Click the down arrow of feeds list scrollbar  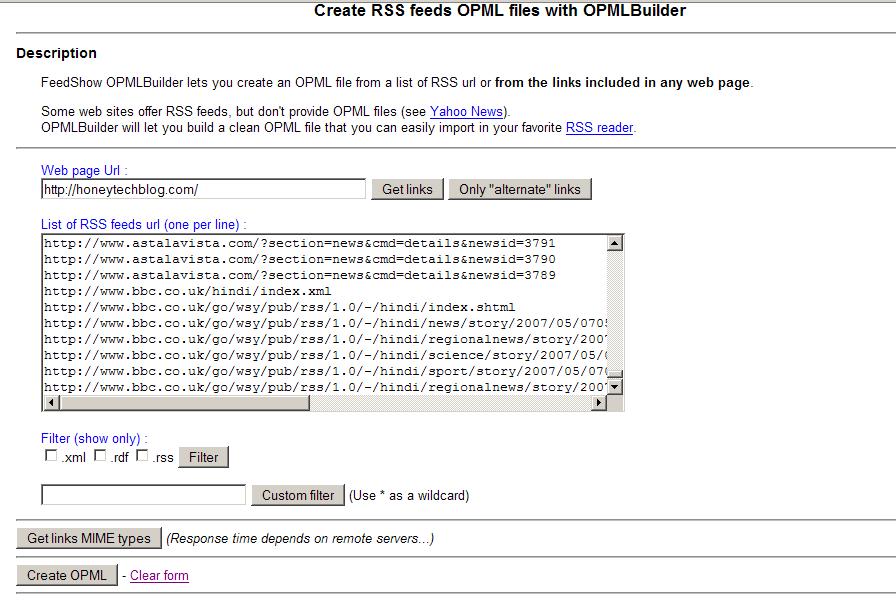click(614, 387)
